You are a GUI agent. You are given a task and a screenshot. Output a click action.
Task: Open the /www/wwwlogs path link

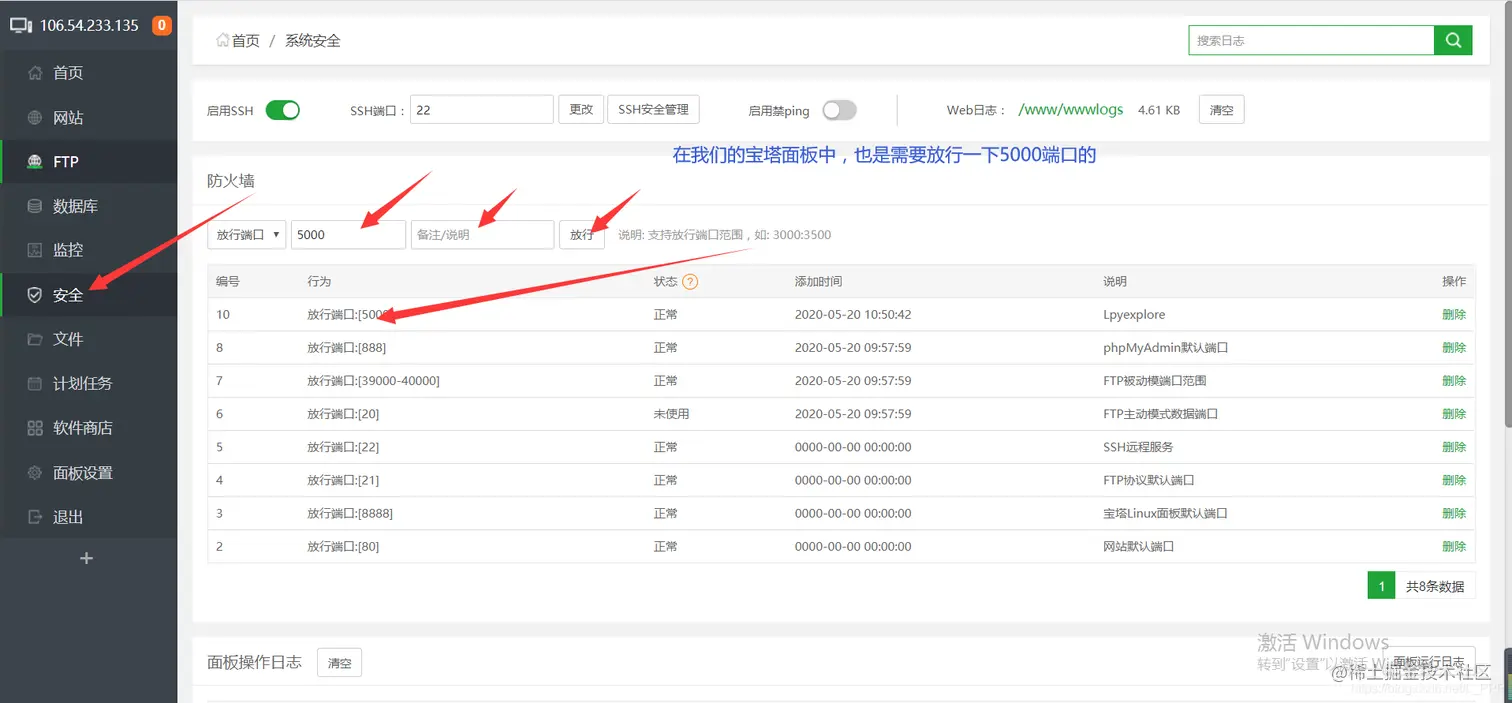pyautogui.click(x=1070, y=110)
